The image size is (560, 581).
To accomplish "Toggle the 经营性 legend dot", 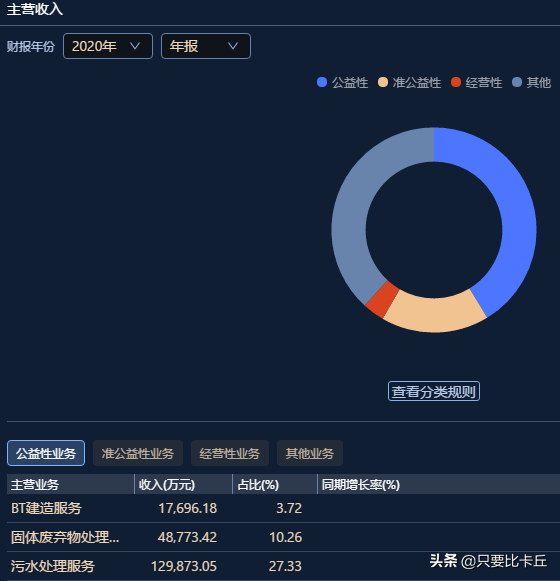I will [x=456, y=82].
